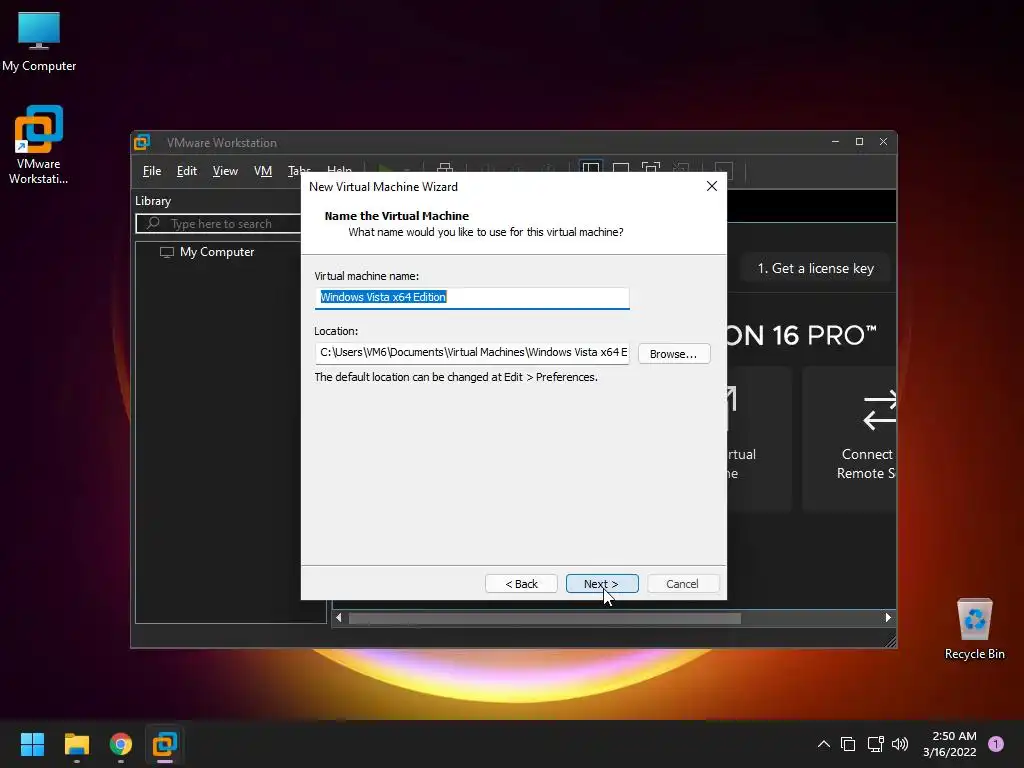Click the network tray icon
This screenshot has width=1024, height=768.
875,744
